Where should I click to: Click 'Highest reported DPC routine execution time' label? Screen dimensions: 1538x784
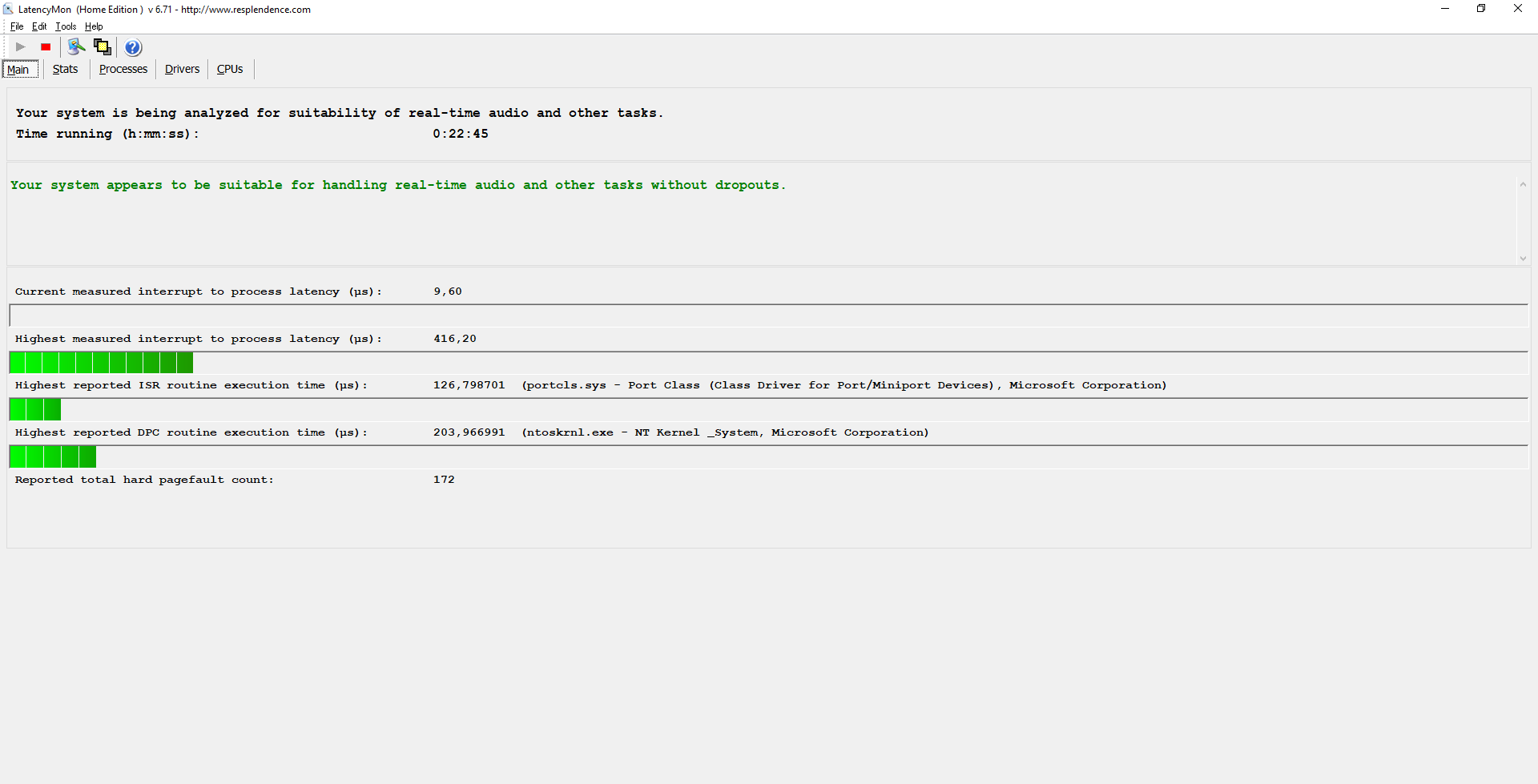click(191, 432)
